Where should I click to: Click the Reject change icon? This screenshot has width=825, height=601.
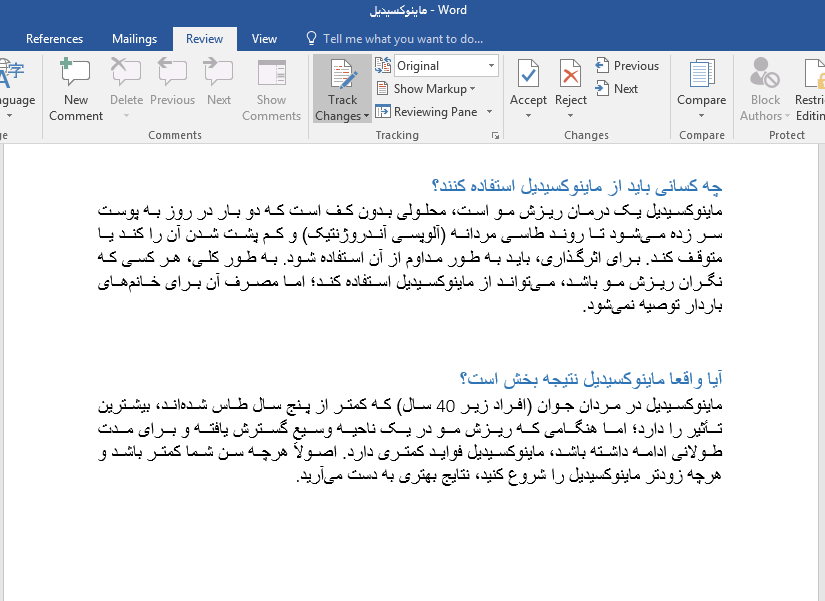570,73
